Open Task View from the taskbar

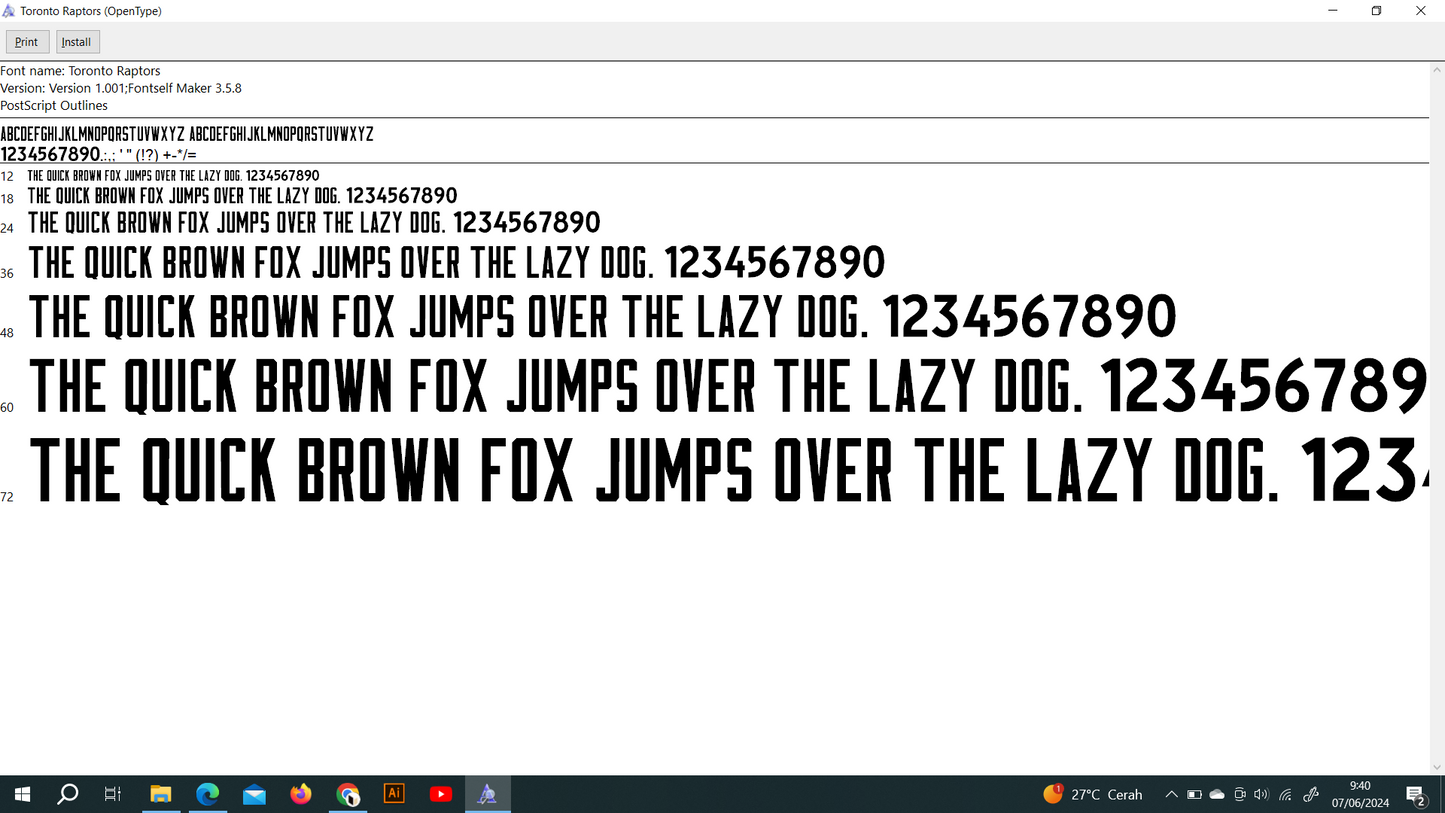(x=113, y=794)
